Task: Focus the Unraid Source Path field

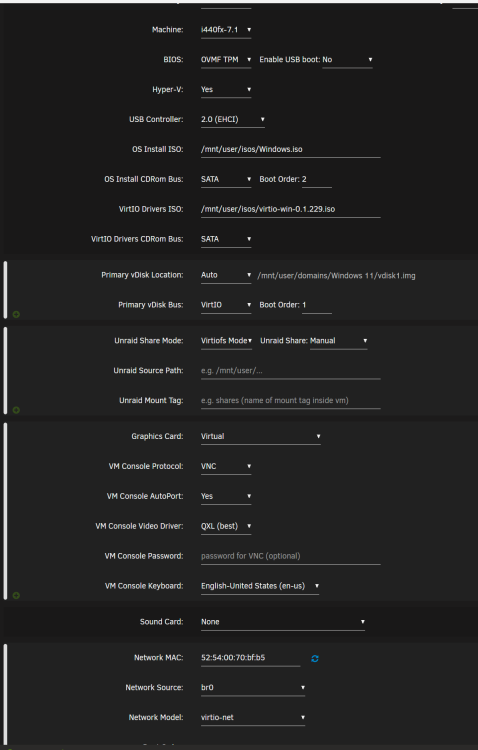Action: [290, 371]
